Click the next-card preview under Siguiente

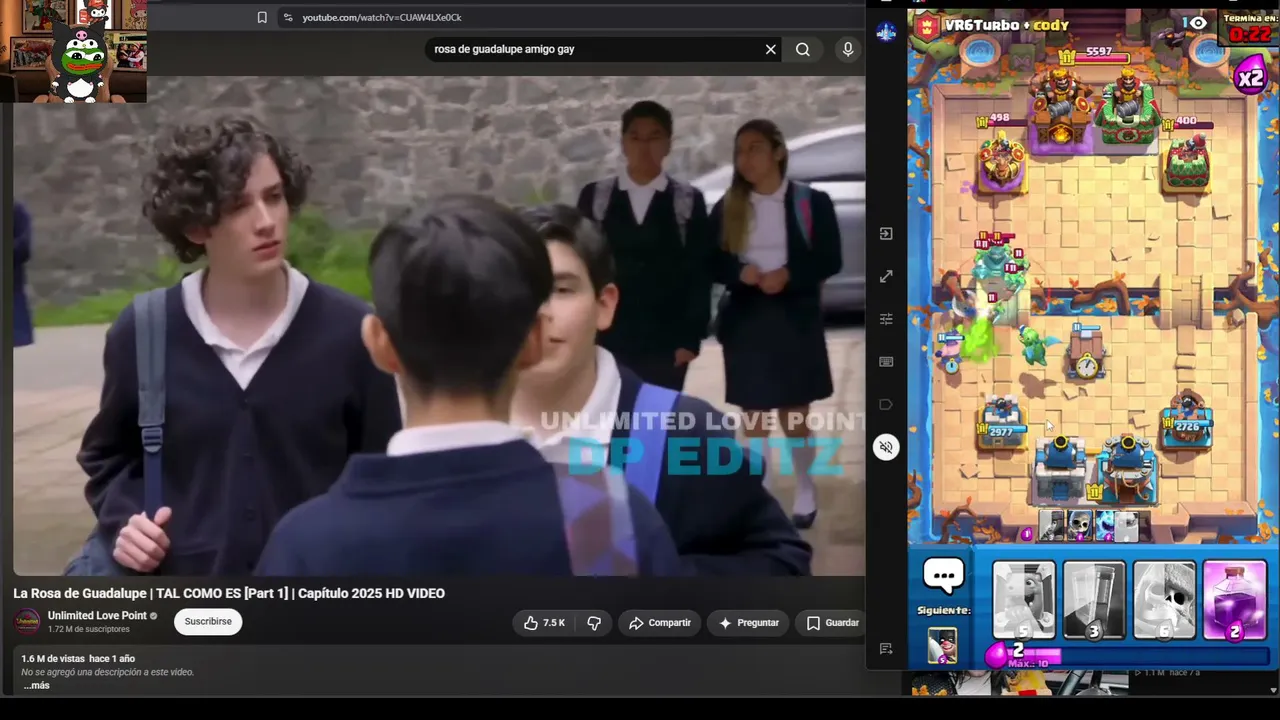click(x=942, y=645)
